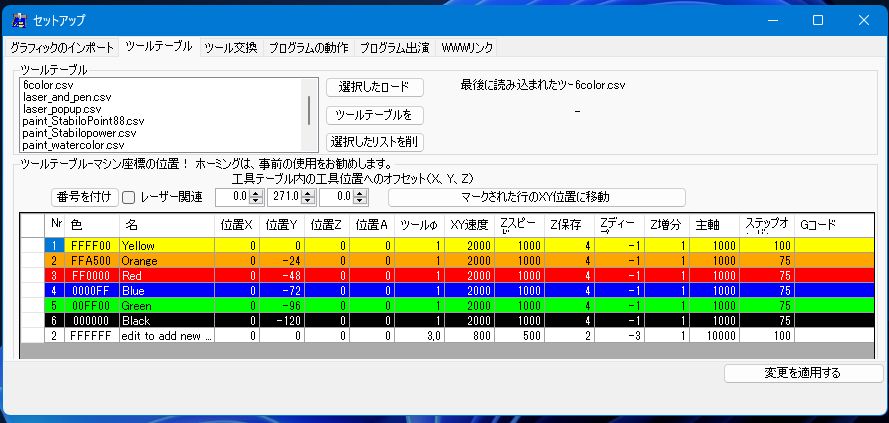This screenshot has height=423, width=889.
Task: Click the 選択したロード button
Action: [x=375, y=87]
